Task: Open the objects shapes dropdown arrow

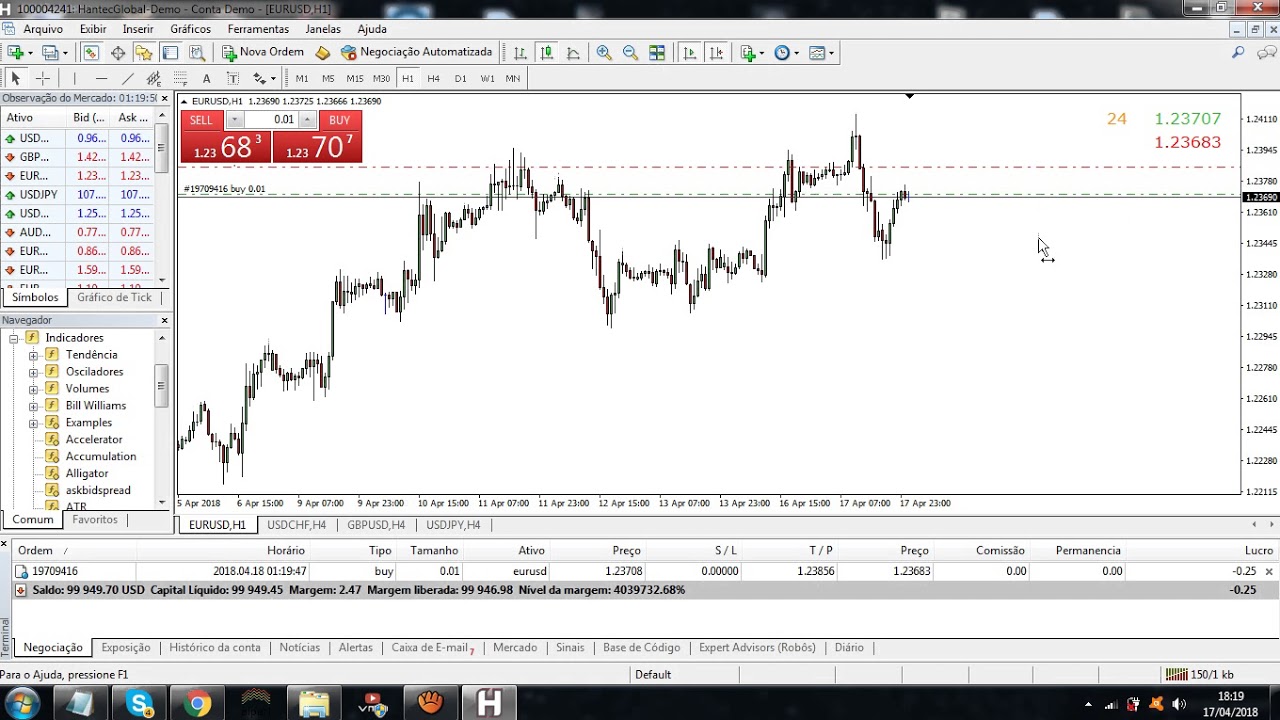Action: [272, 78]
